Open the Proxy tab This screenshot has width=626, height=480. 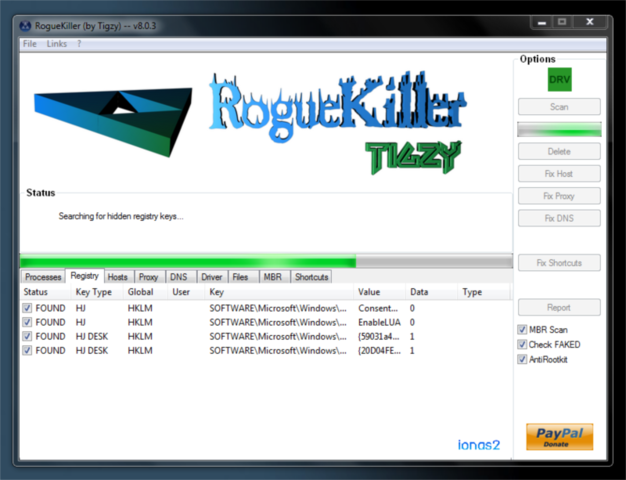pos(149,277)
